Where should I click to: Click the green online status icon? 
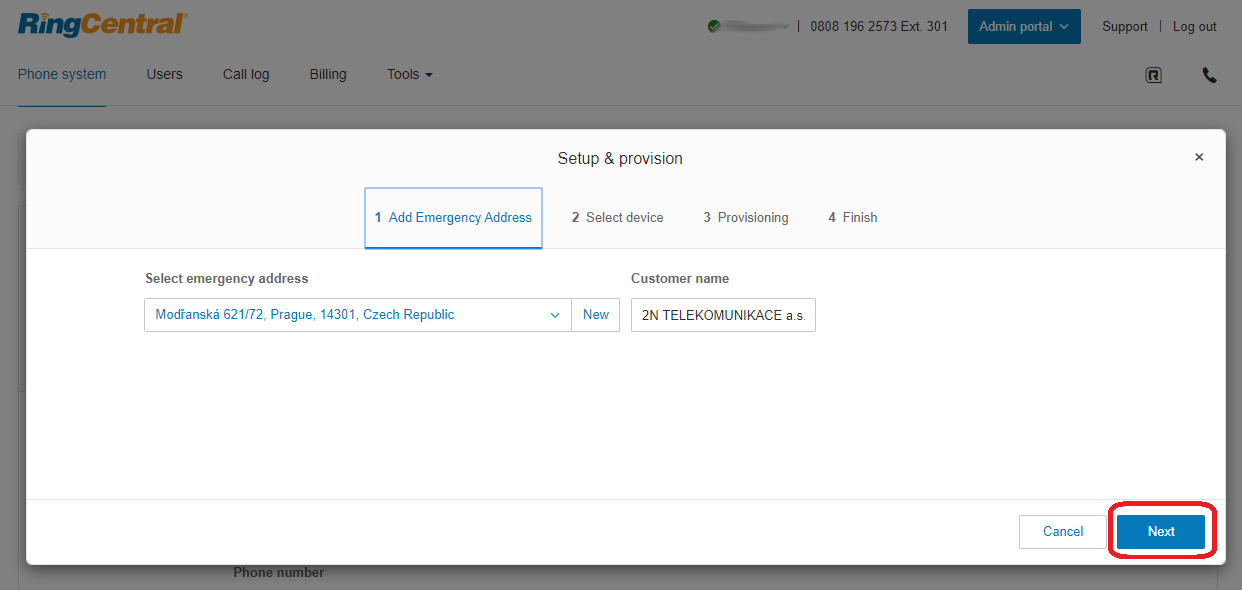(714, 27)
